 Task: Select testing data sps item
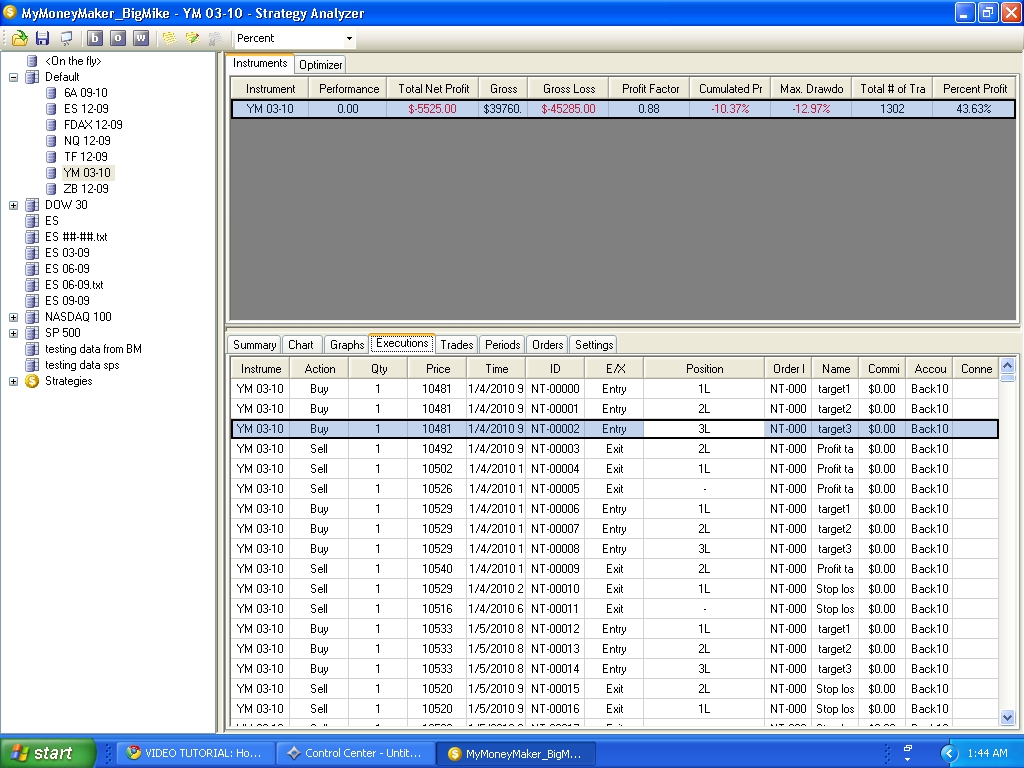[x=82, y=365]
